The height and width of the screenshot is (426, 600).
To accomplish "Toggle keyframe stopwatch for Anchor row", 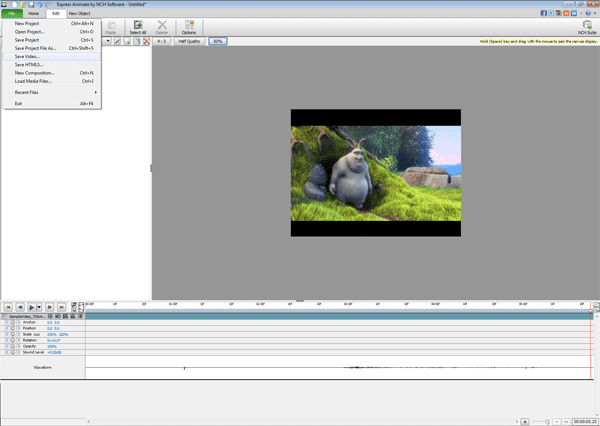I will coord(13,322).
